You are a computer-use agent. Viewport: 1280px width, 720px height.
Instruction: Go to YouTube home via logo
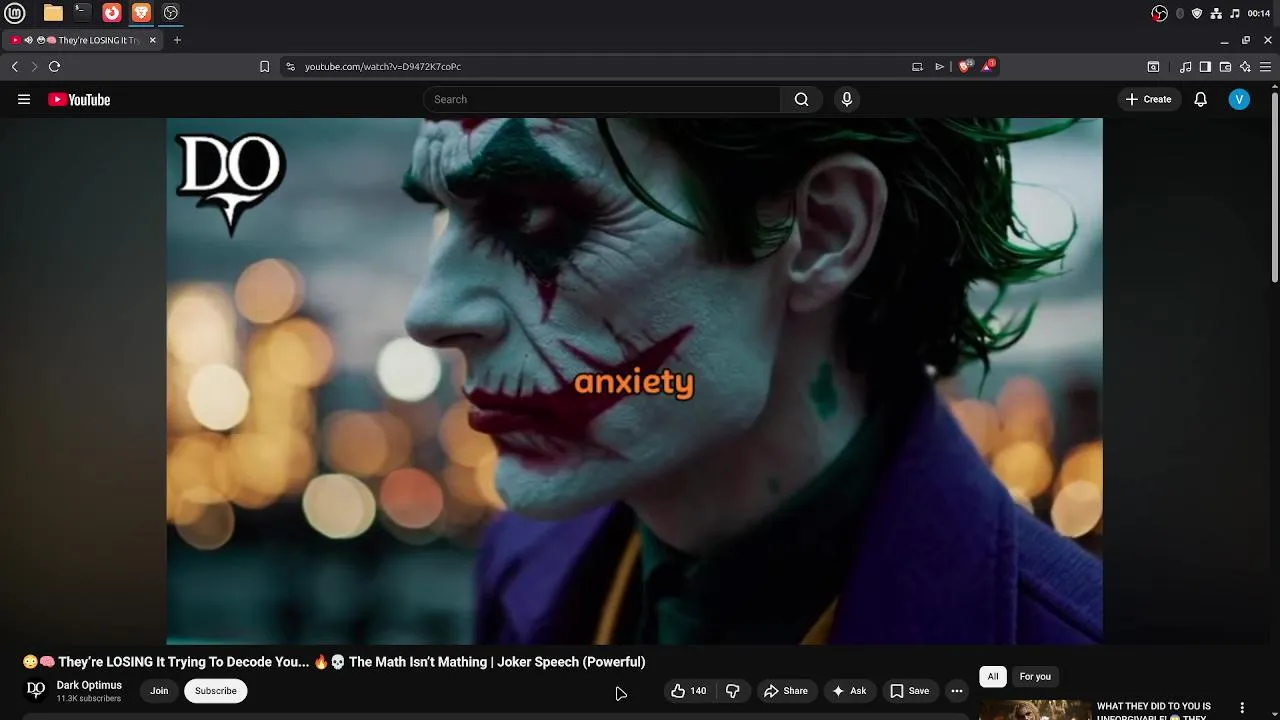click(79, 99)
